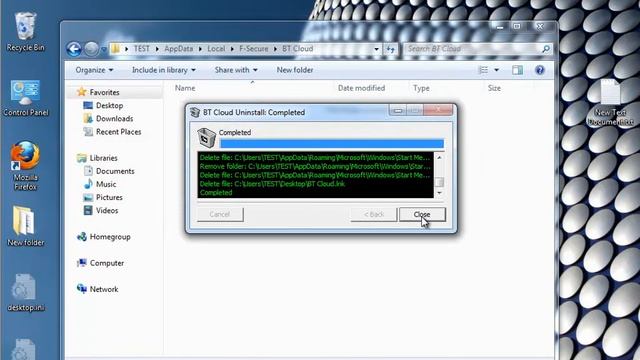This screenshot has width=640, height=360.
Task: Open the recent pages dropdown beside Forward
Action: pyautogui.click(x=104, y=49)
